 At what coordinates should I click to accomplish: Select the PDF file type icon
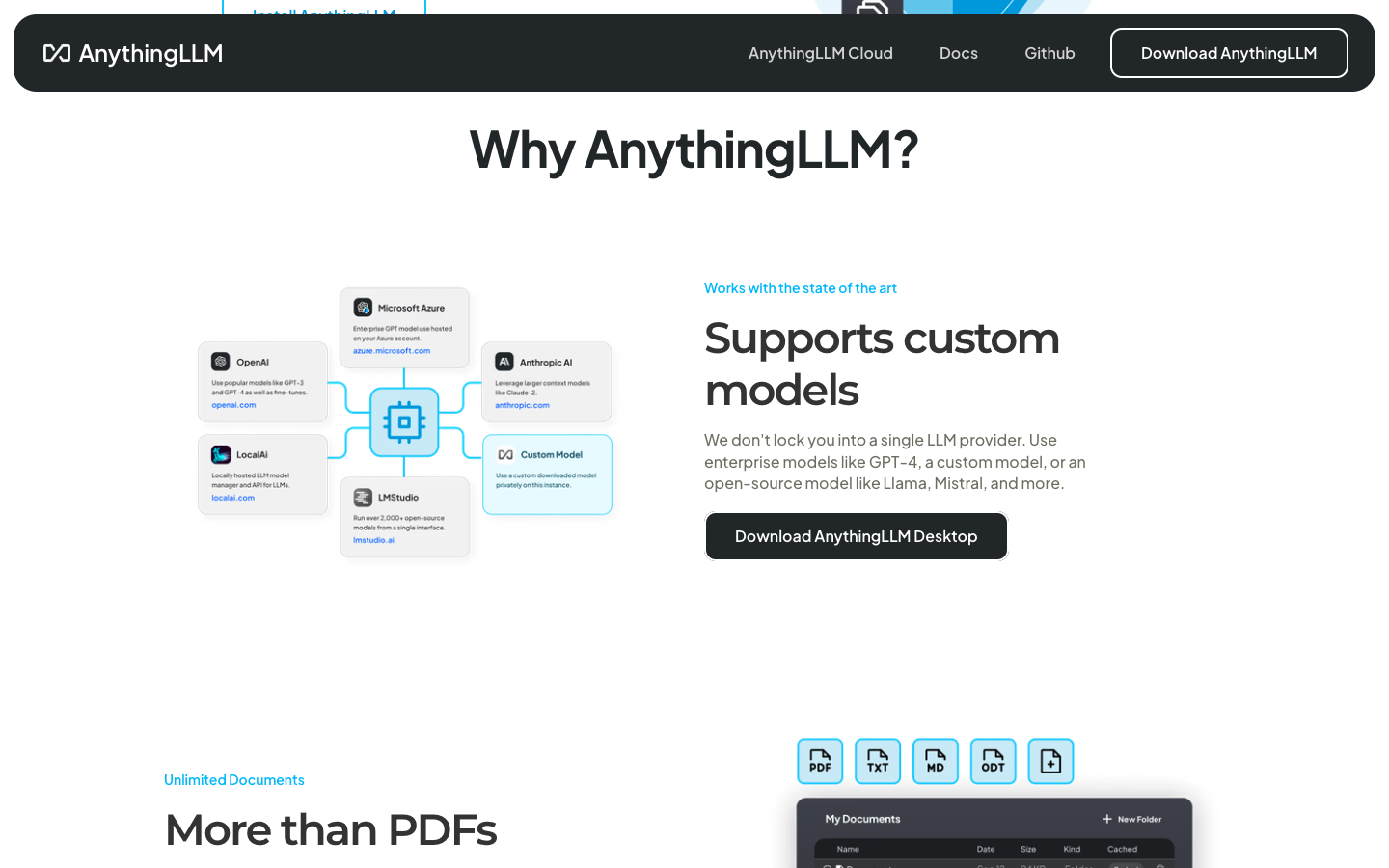click(x=820, y=761)
